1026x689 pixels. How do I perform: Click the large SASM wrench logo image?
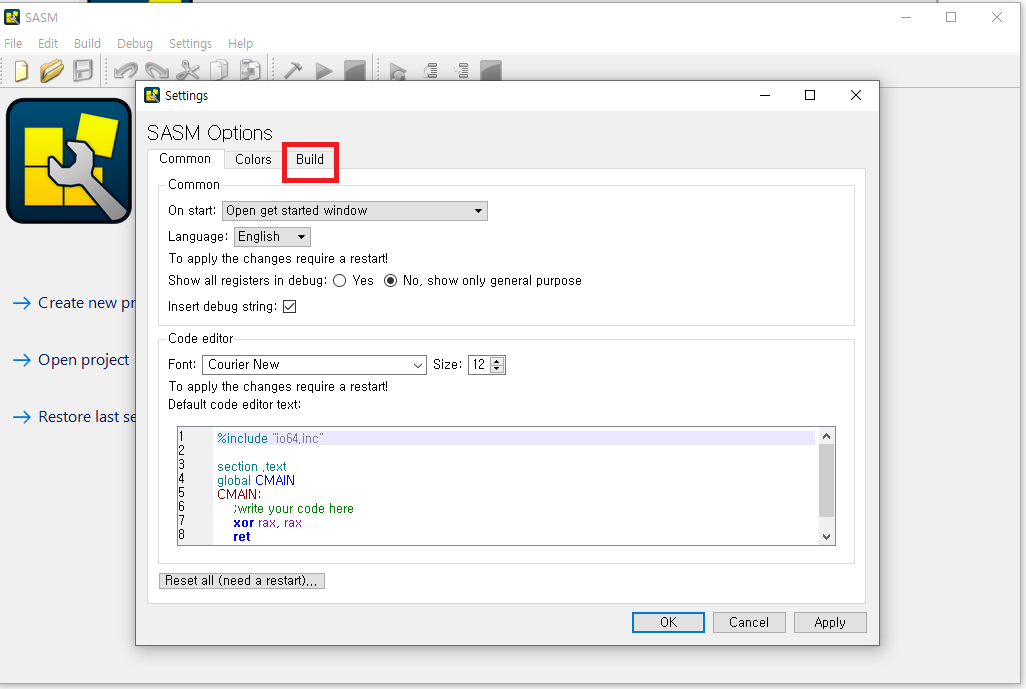69,161
